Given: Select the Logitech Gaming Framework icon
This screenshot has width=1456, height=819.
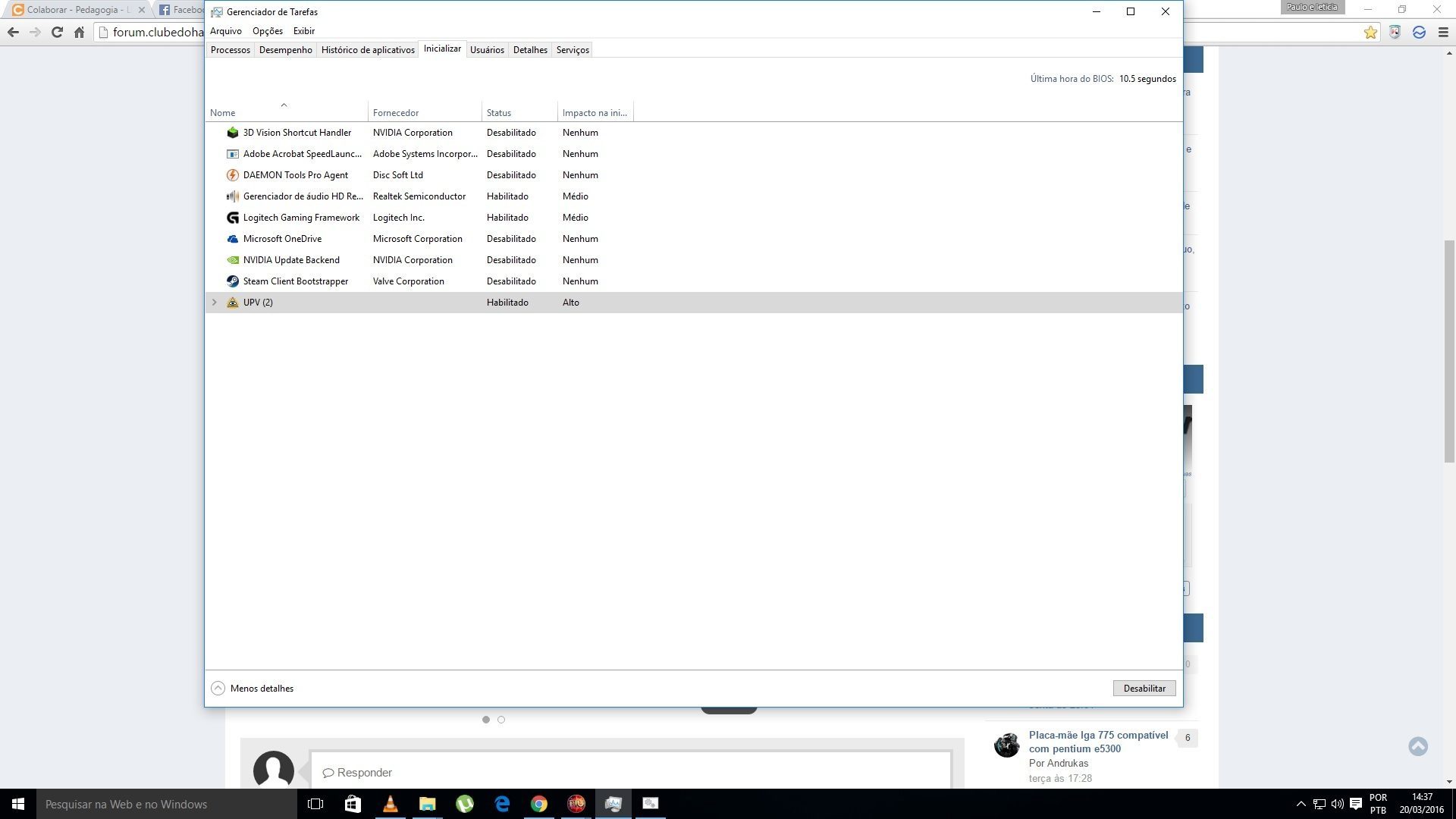Looking at the screenshot, I should (233, 218).
